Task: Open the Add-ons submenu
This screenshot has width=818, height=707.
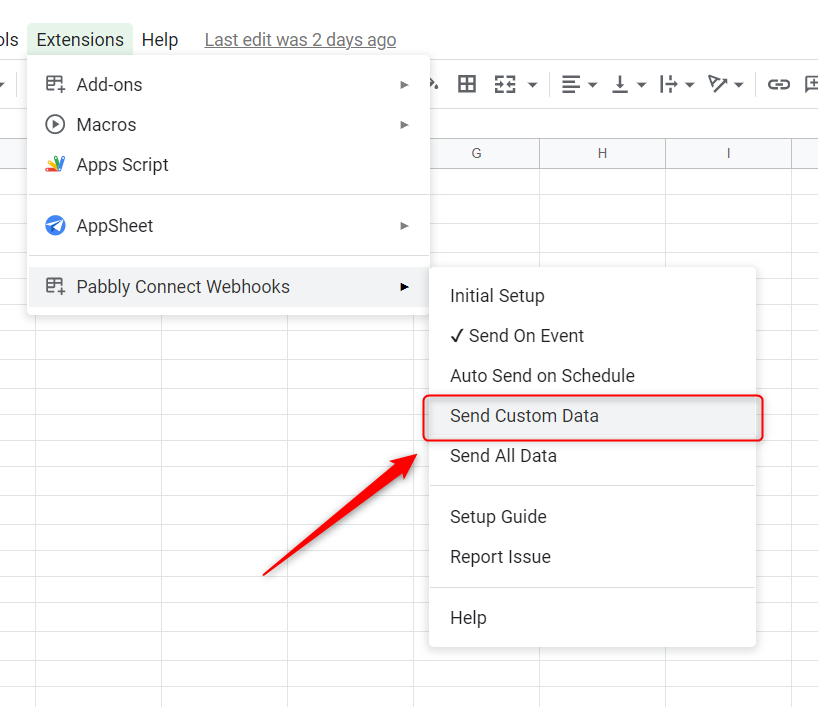Action: 228,85
